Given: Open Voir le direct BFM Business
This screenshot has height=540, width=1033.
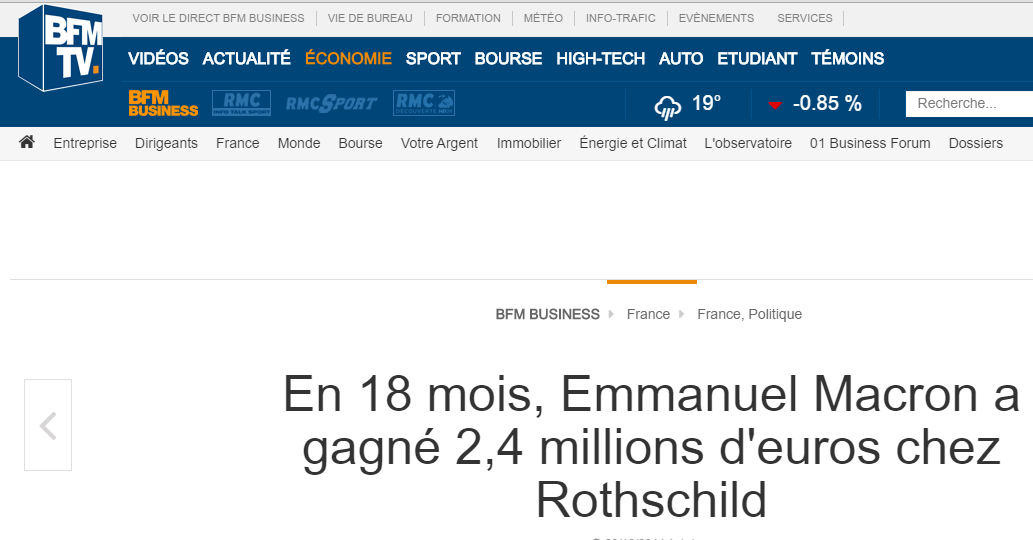Looking at the screenshot, I should click(x=218, y=18).
